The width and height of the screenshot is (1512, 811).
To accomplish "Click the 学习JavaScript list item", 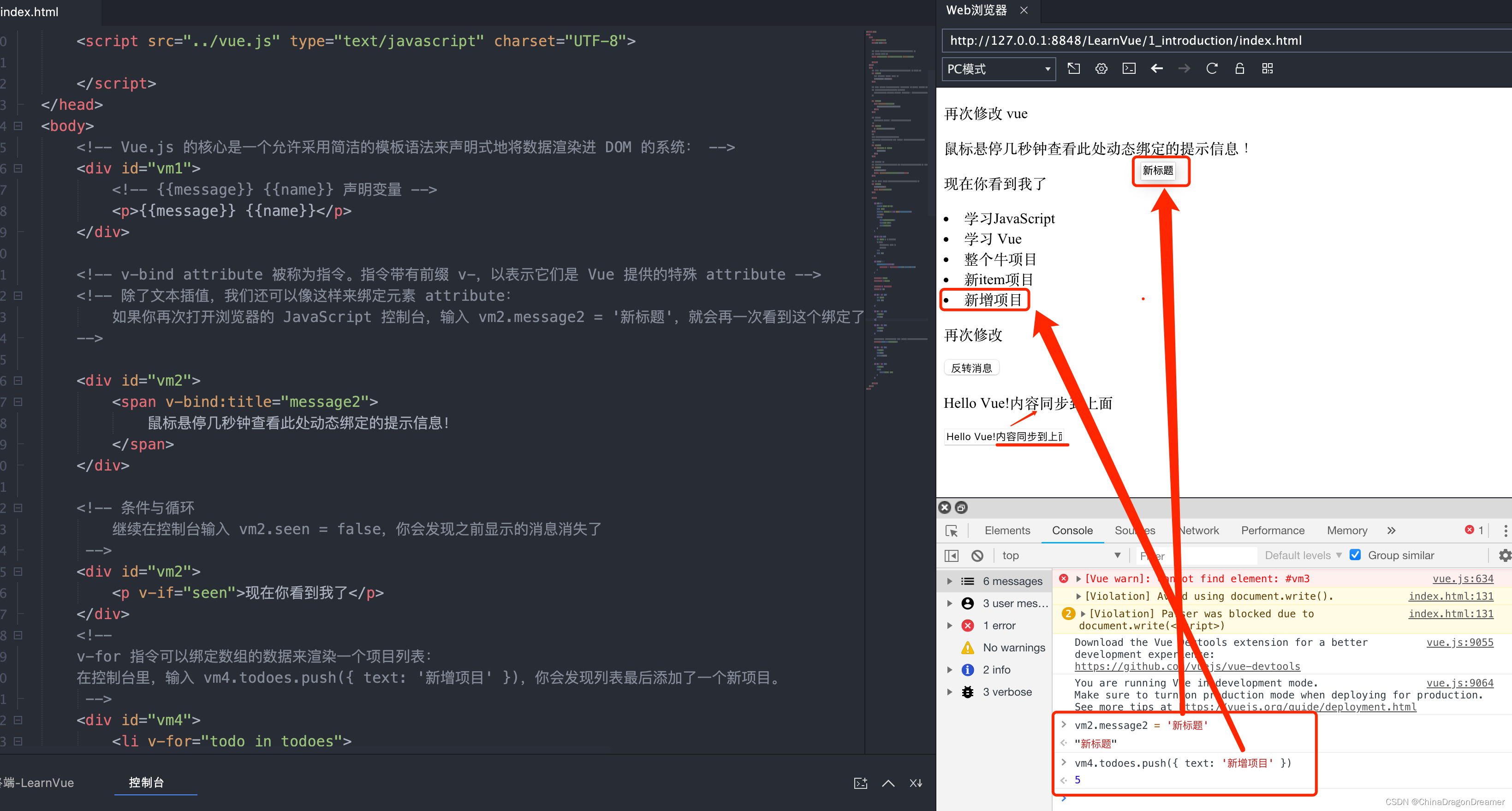I will click(1009, 219).
